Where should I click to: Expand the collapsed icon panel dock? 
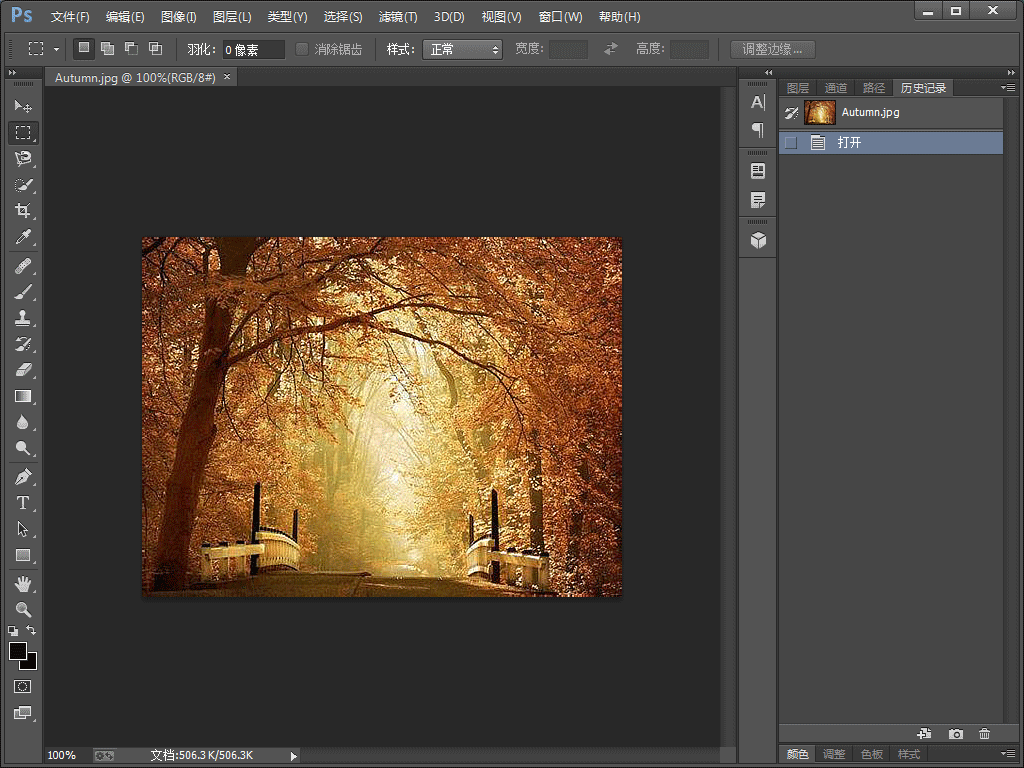(x=769, y=72)
